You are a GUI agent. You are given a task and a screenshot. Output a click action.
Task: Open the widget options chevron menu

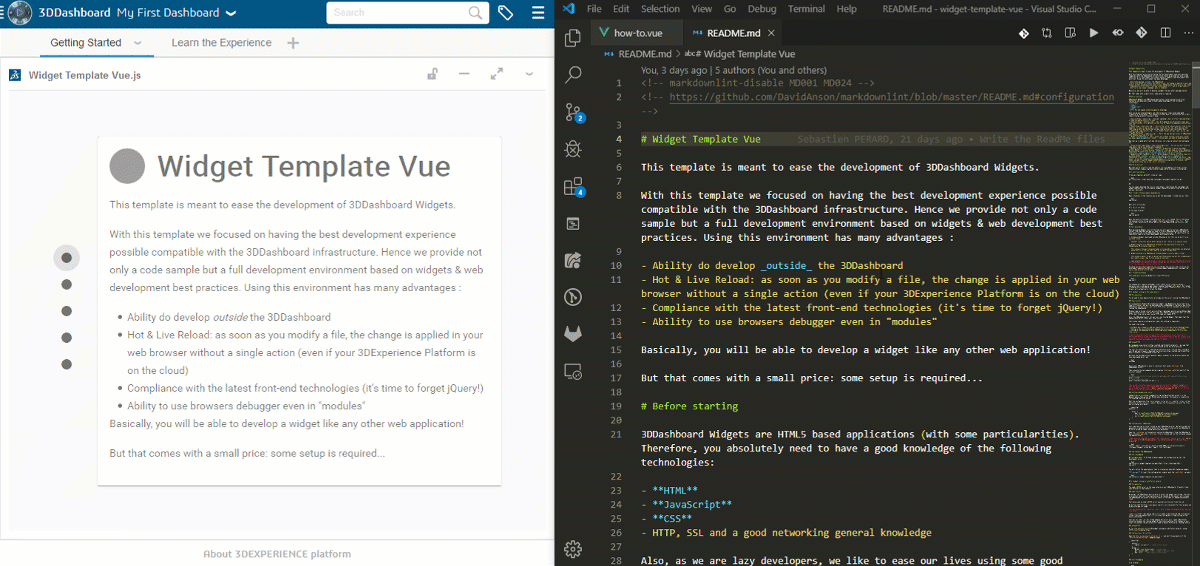click(529, 74)
